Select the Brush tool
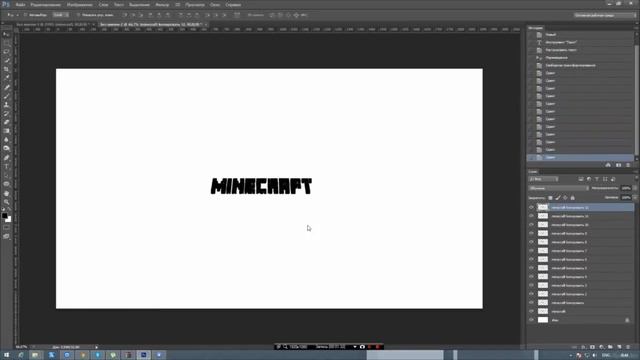Image resolution: width=640 pixels, height=360 pixels. 6,96
